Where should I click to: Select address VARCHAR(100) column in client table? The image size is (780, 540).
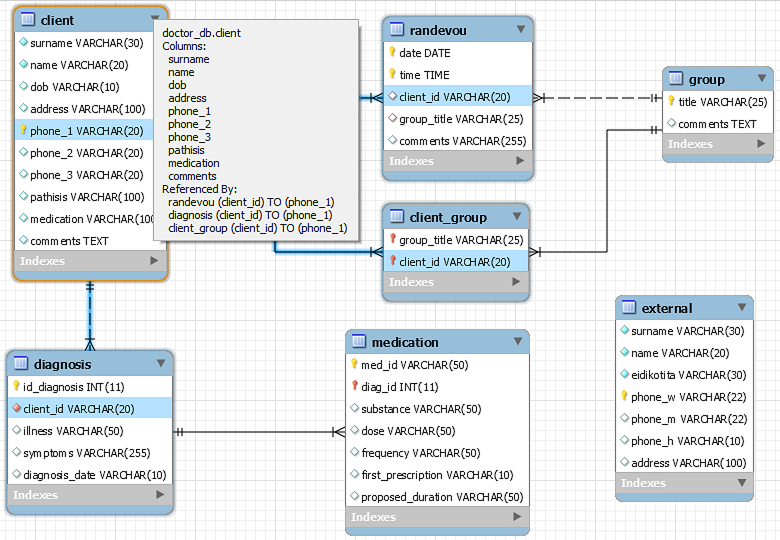tap(85, 108)
